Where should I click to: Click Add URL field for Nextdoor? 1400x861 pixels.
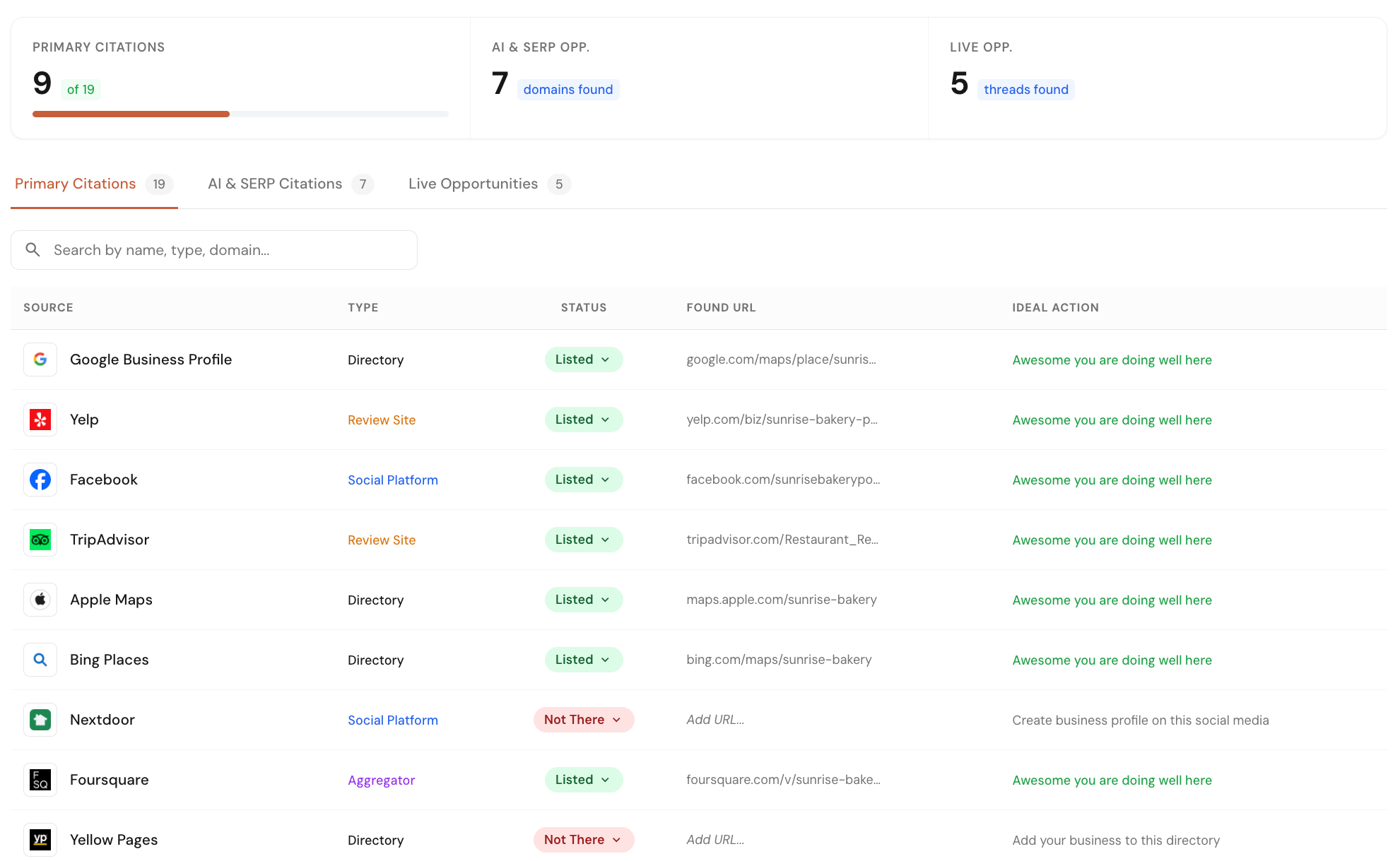coord(715,720)
